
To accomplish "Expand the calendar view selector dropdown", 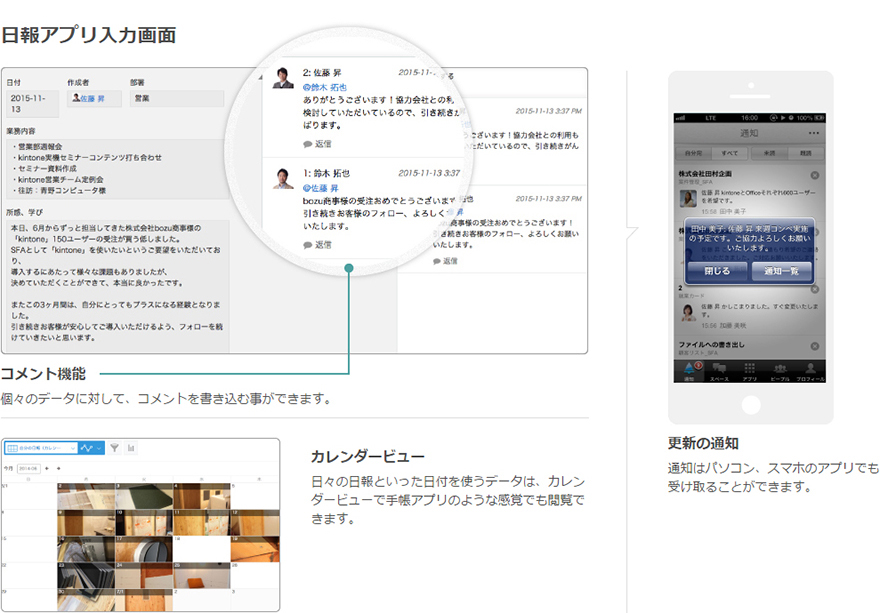I will pyautogui.click(x=41, y=448).
